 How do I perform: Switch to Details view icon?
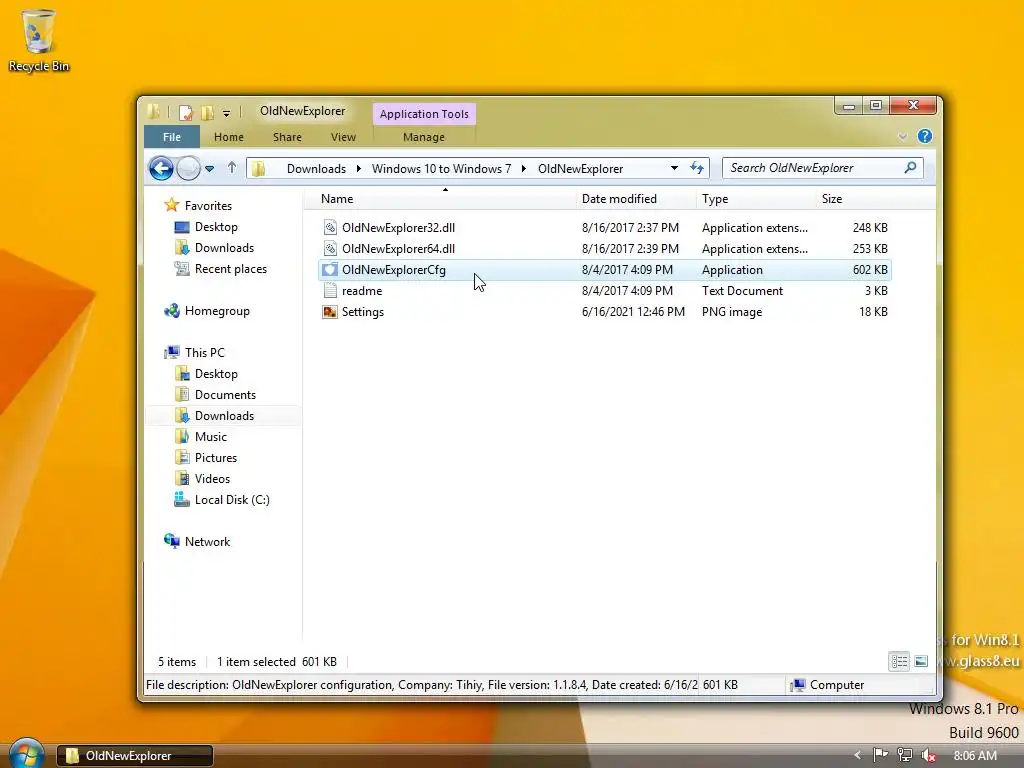(899, 662)
